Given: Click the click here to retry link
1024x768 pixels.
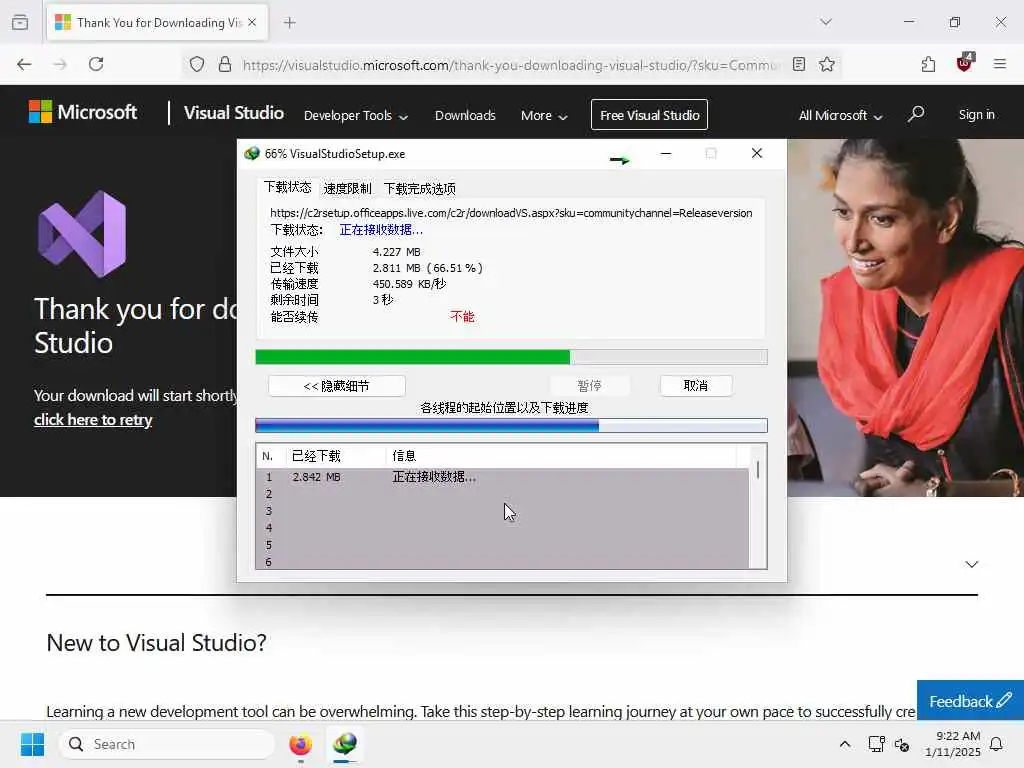Looking at the screenshot, I should point(93,419).
